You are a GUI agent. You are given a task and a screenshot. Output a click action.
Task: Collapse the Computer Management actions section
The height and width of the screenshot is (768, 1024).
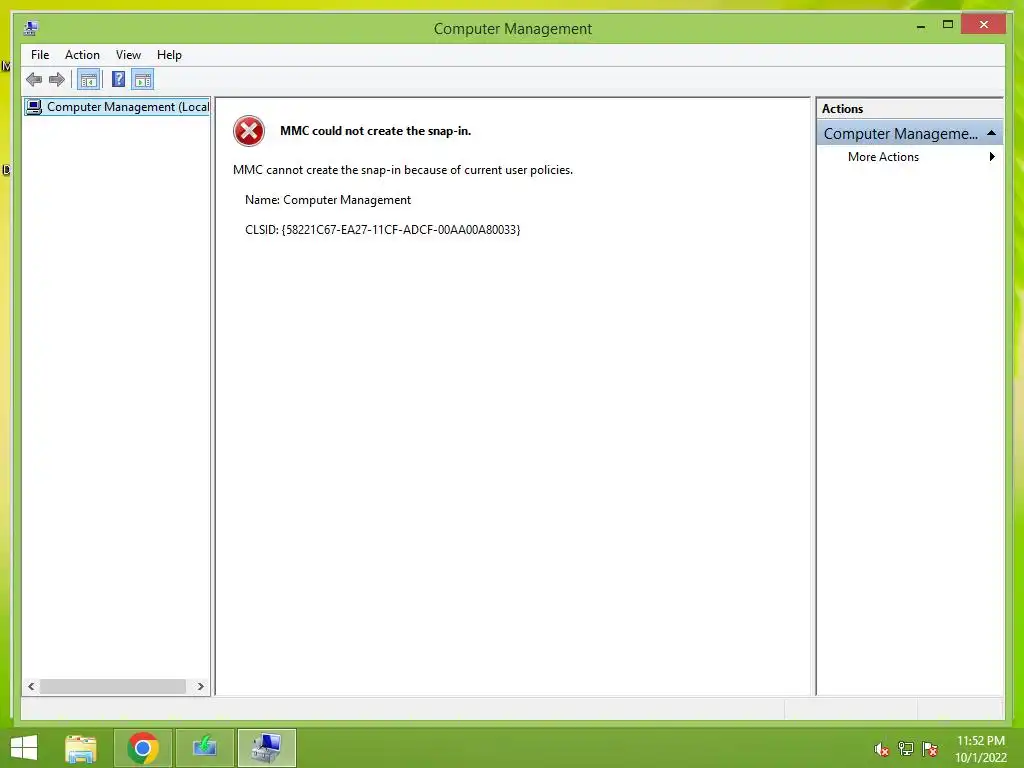point(991,133)
